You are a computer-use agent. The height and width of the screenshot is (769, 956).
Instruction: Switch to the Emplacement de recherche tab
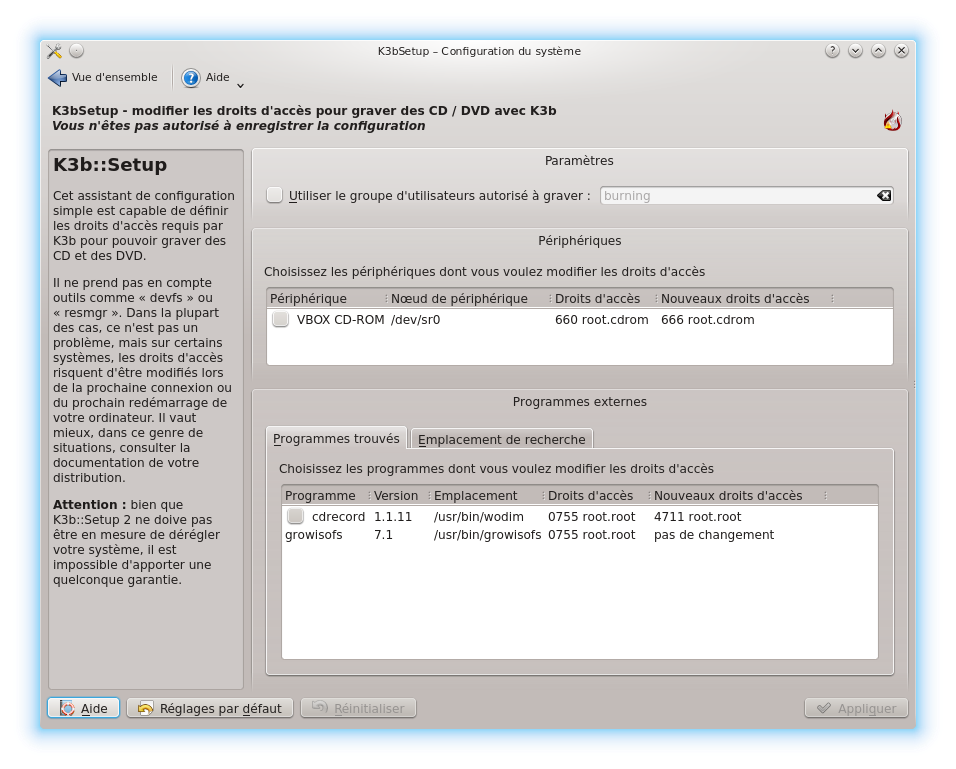click(502, 439)
